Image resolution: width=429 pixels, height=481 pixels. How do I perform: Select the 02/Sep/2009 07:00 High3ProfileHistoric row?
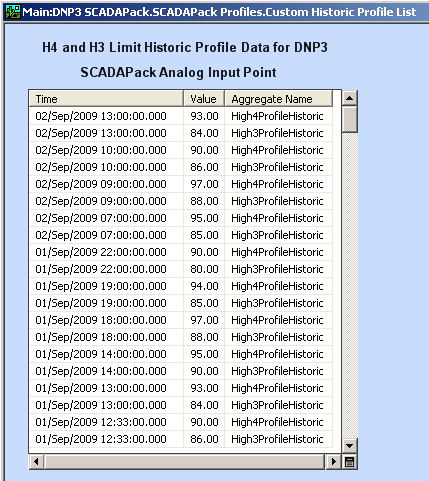point(181,235)
